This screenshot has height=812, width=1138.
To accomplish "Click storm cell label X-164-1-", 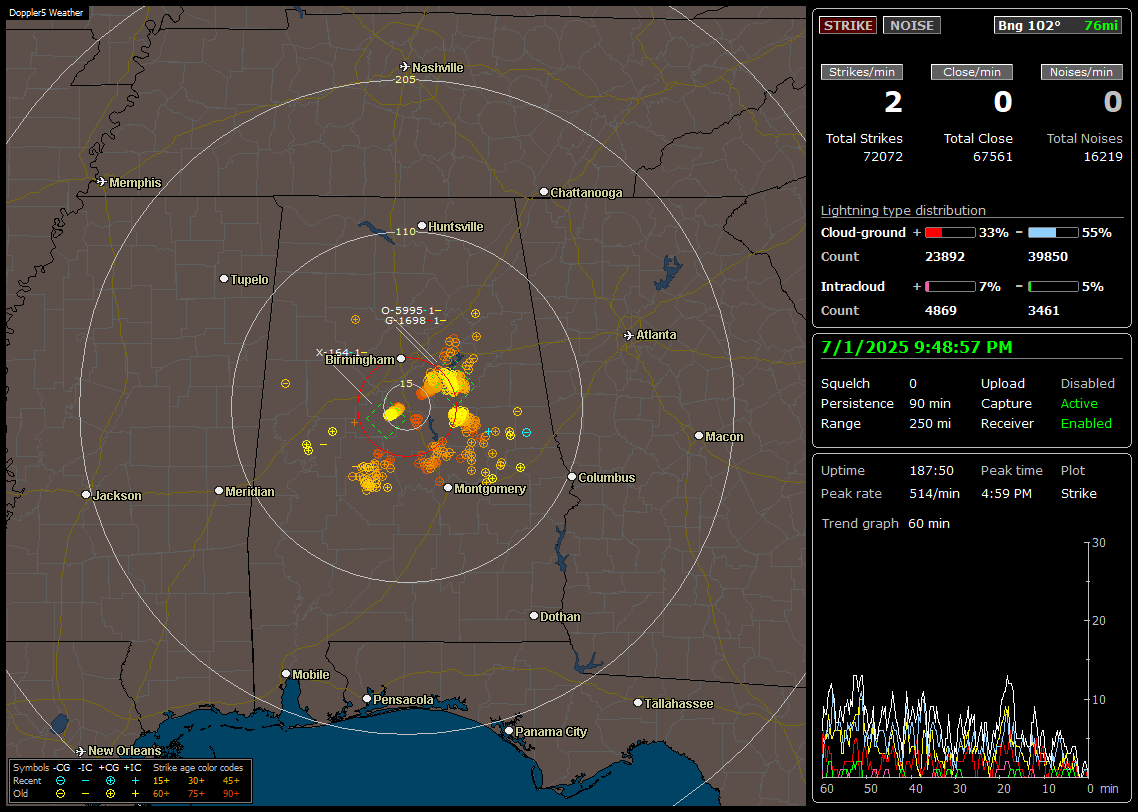I will [x=341, y=353].
